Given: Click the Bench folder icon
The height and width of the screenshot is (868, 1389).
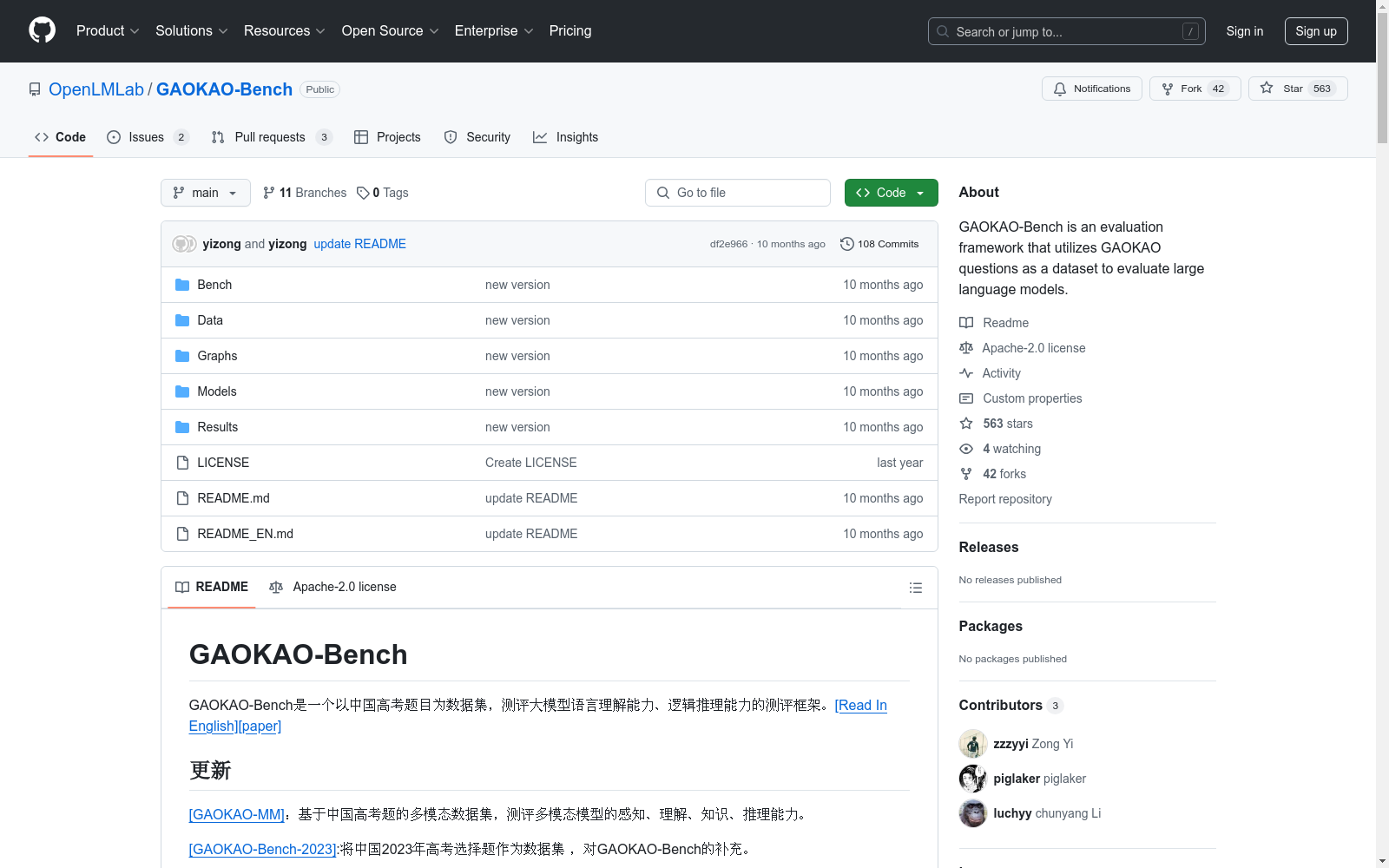Looking at the screenshot, I should click(182, 285).
